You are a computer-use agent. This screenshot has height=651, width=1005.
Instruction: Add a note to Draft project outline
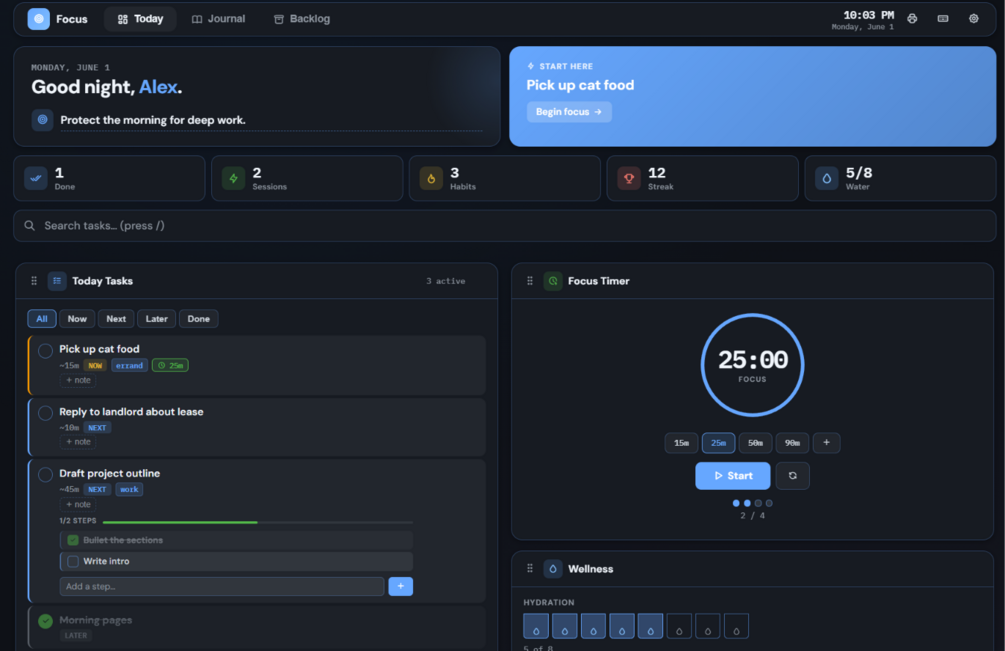(x=78, y=504)
